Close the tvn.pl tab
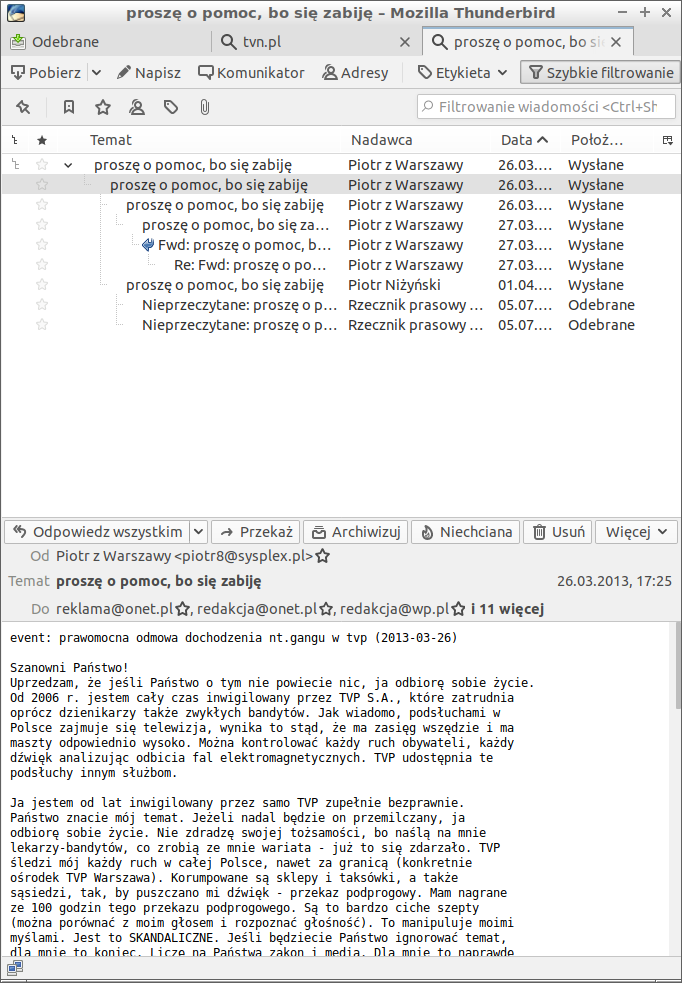This screenshot has height=983, width=682. [x=405, y=42]
